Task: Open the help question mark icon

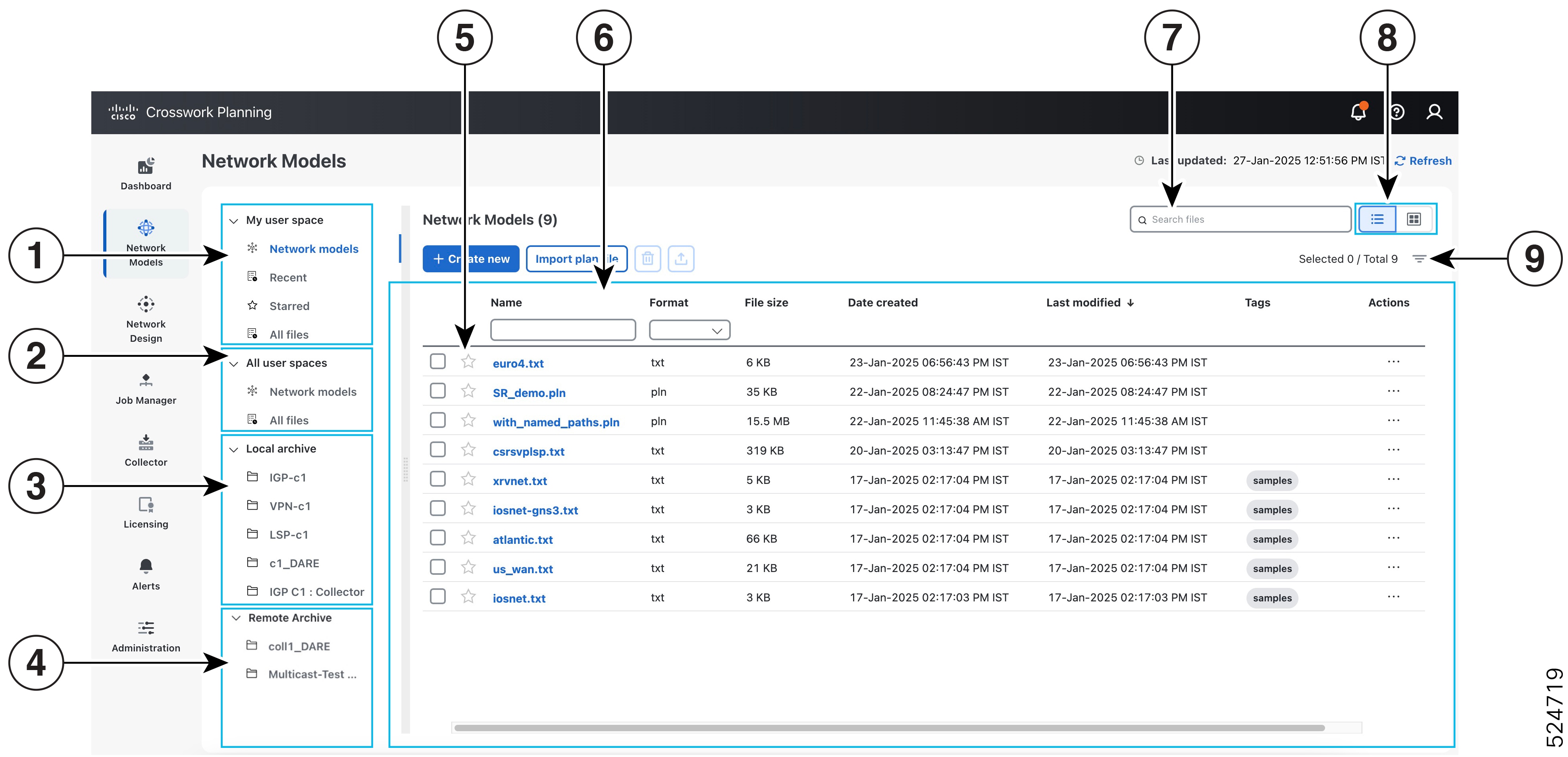Action: click(1398, 112)
